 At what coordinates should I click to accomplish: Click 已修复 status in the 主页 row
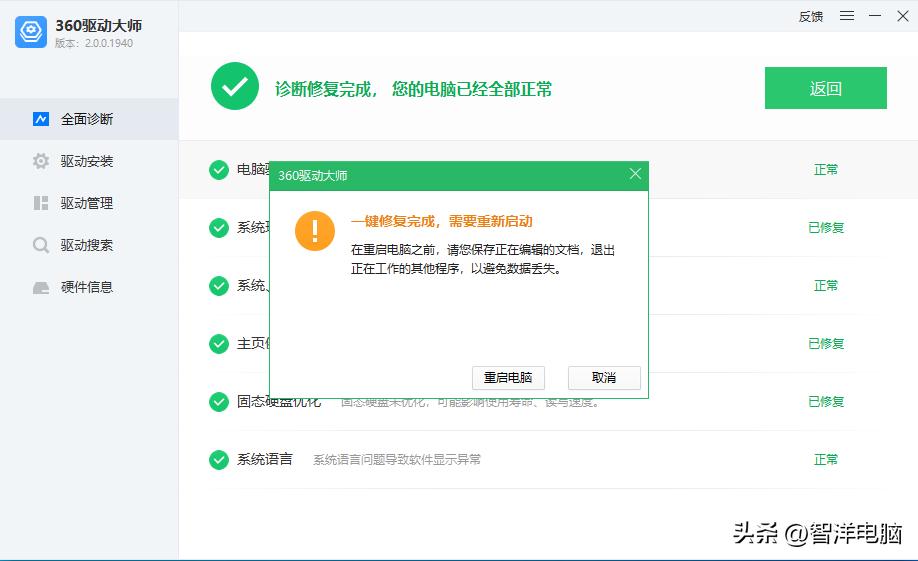point(826,344)
